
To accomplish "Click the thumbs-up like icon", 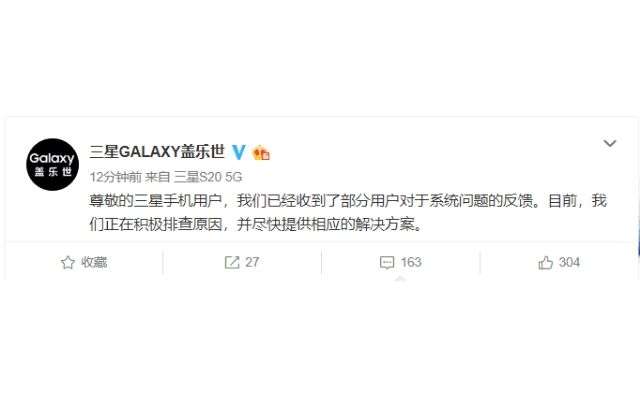I will coord(545,262).
